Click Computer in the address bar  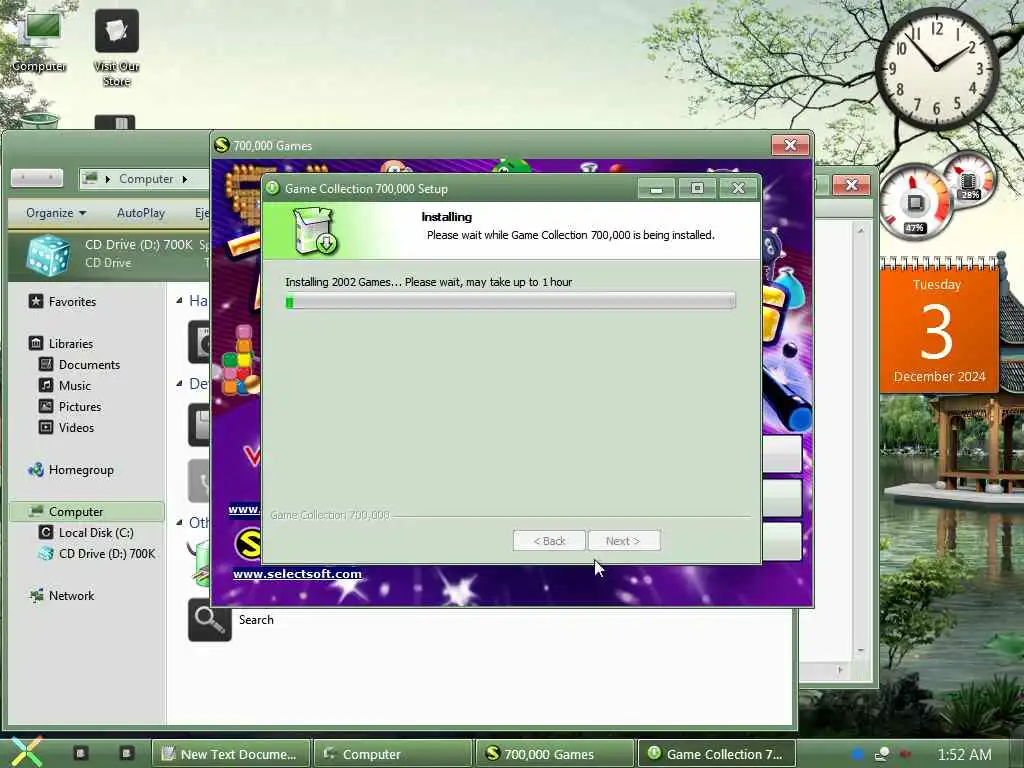coord(146,179)
